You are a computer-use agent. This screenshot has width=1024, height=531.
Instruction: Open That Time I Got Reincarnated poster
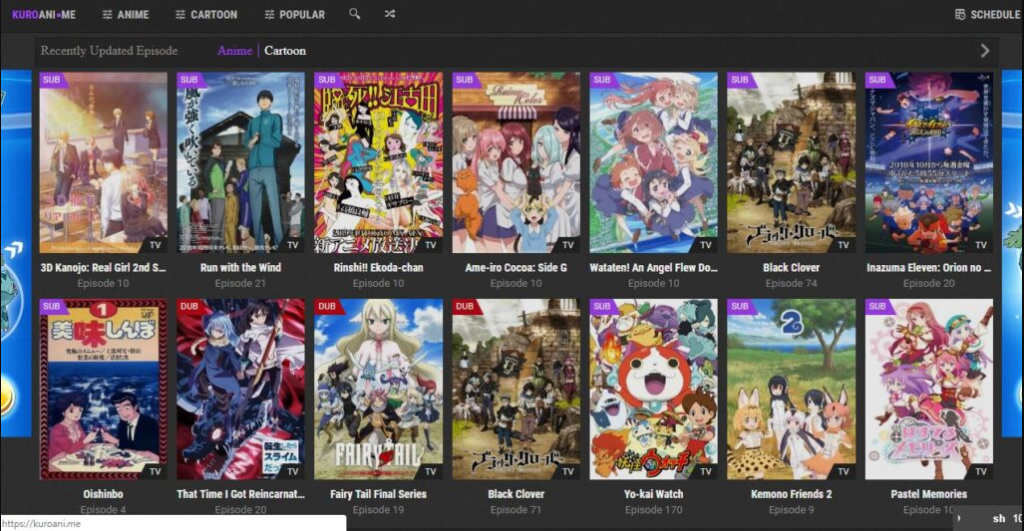point(240,389)
